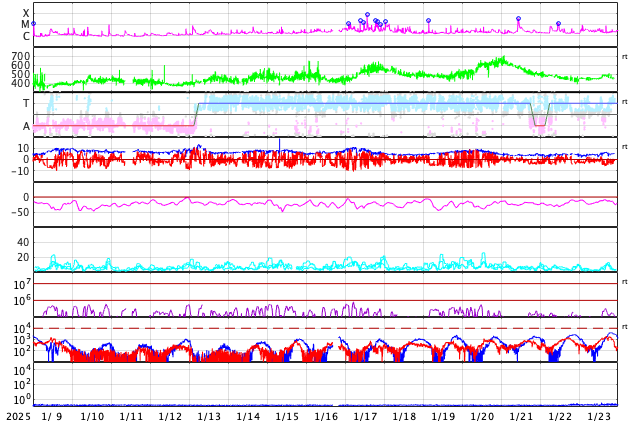
Task: Click the '2025' year label
Action: 19,417
